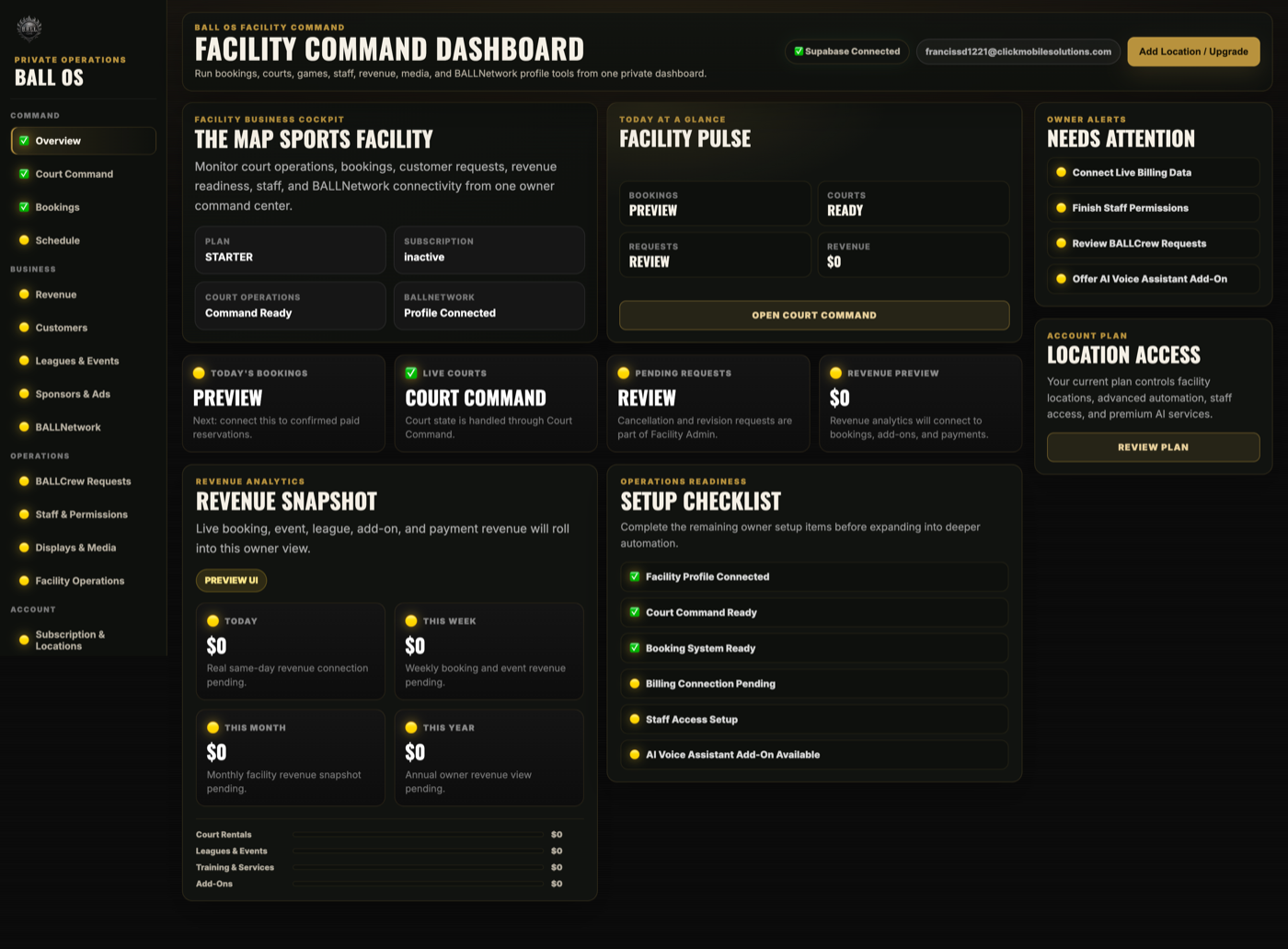The width and height of the screenshot is (1288, 949).
Task: Click the yellow dot on This Week tile
Action: [411, 620]
